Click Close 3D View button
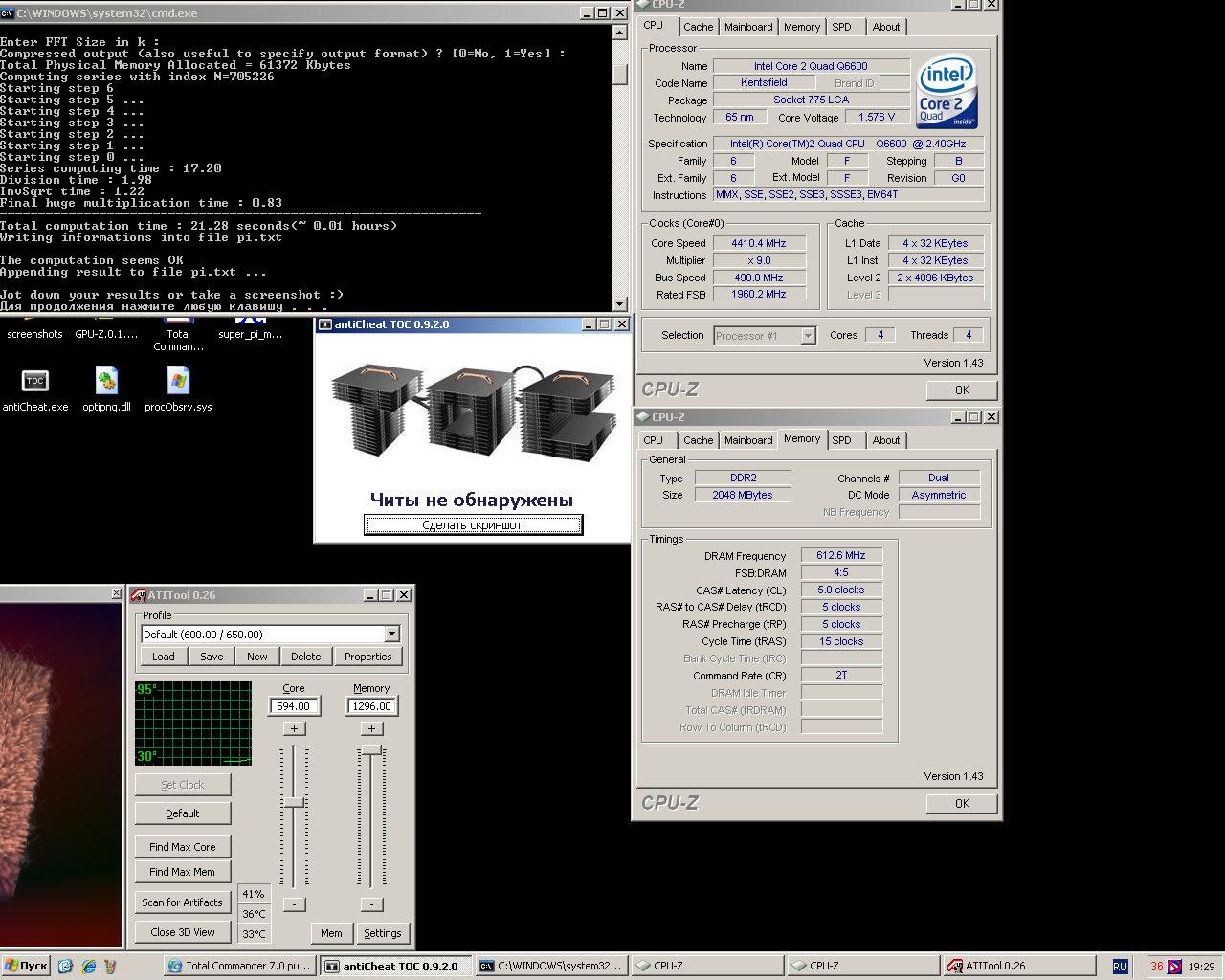 click(183, 932)
